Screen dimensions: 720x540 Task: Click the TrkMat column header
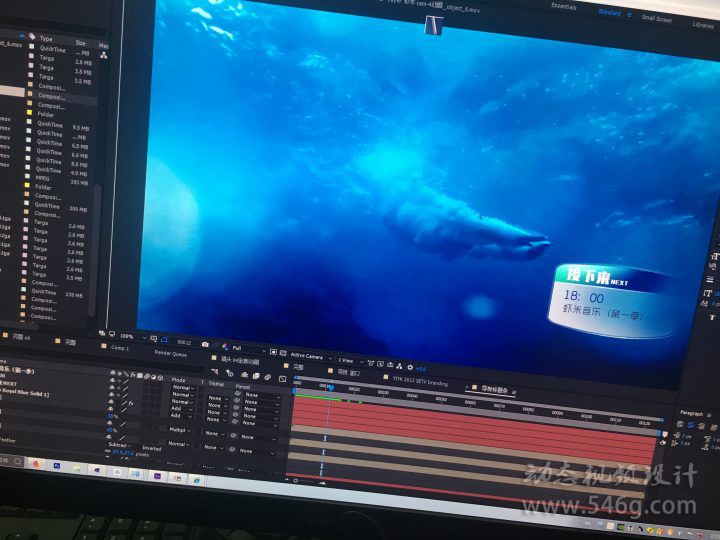click(216, 383)
